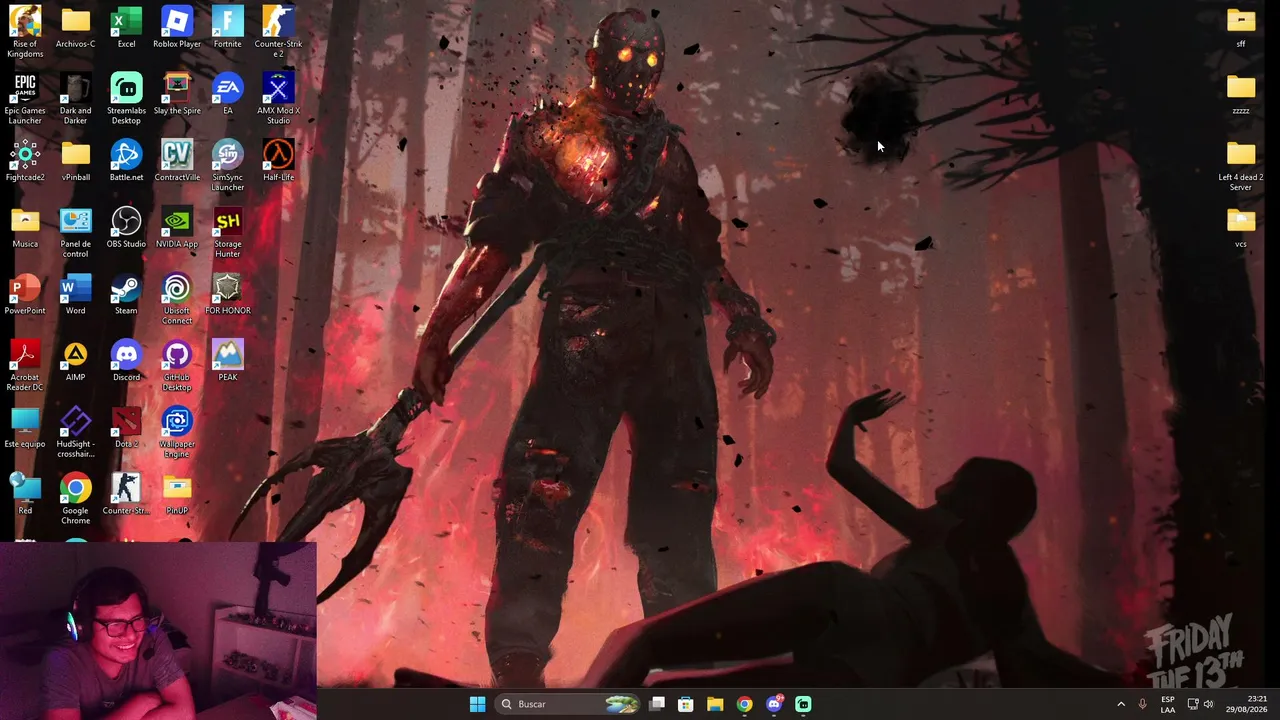Open File Explorer from the taskbar
1280x720 pixels.
click(715, 704)
